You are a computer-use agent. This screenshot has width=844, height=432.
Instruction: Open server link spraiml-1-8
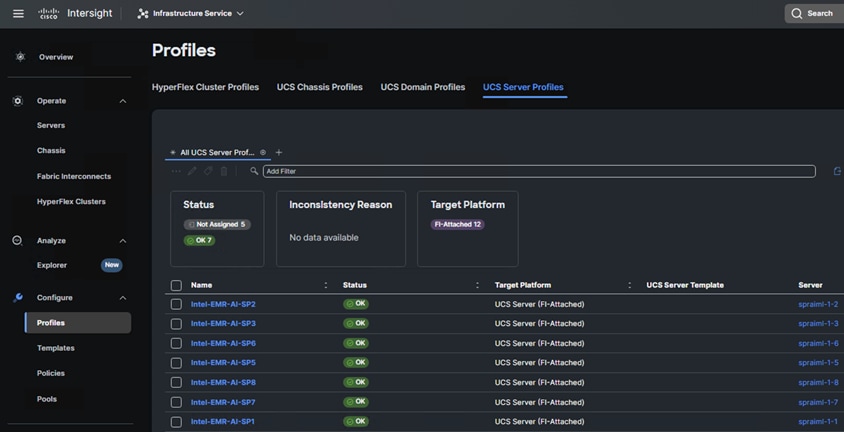point(818,383)
